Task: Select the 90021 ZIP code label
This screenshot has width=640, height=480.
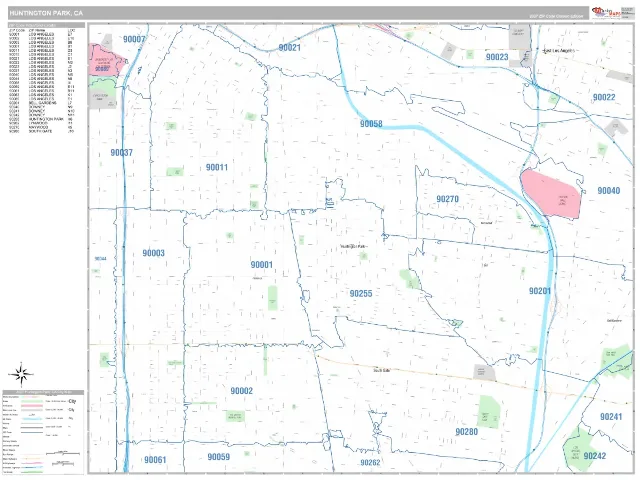Action: (x=289, y=47)
